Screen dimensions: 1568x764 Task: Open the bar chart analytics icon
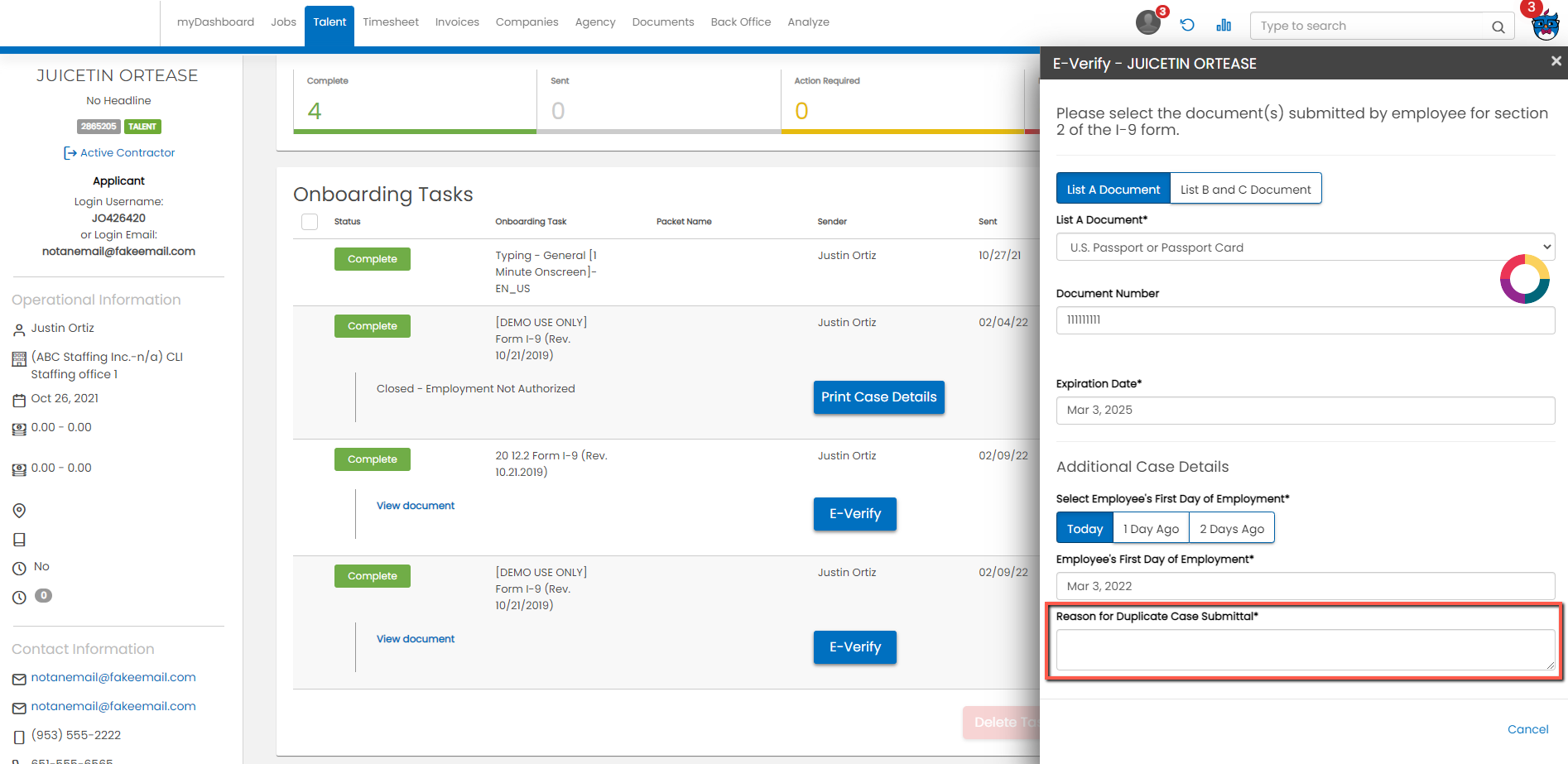click(x=1224, y=25)
